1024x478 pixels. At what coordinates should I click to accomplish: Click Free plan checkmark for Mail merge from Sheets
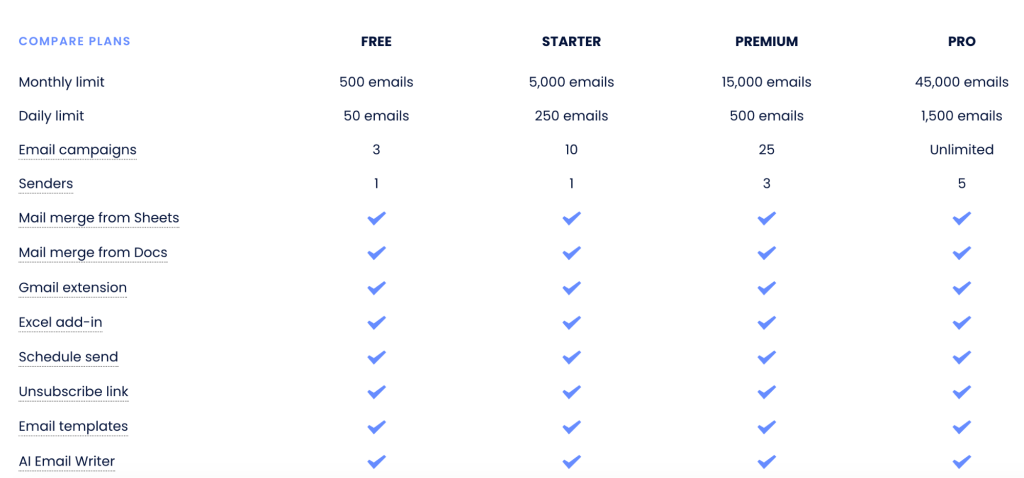(x=376, y=218)
